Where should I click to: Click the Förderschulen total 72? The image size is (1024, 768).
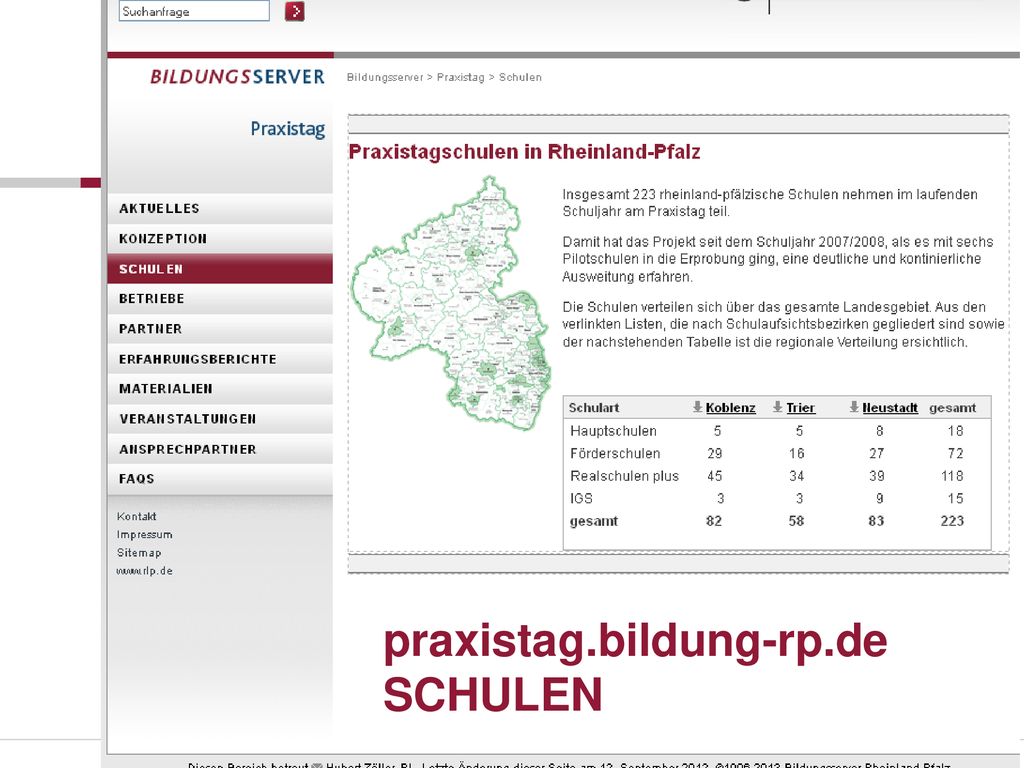click(x=955, y=453)
